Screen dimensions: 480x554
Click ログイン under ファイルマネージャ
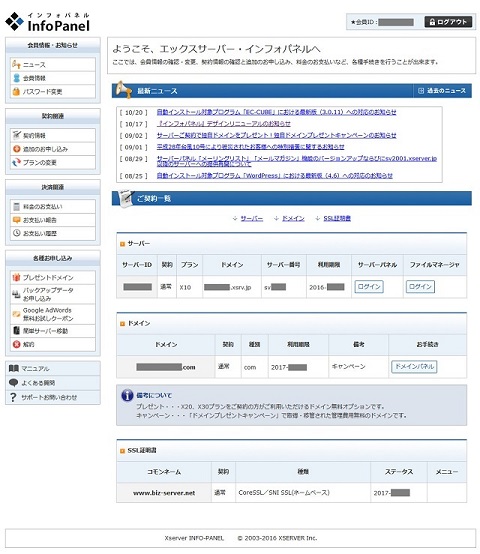click(420, 287)
